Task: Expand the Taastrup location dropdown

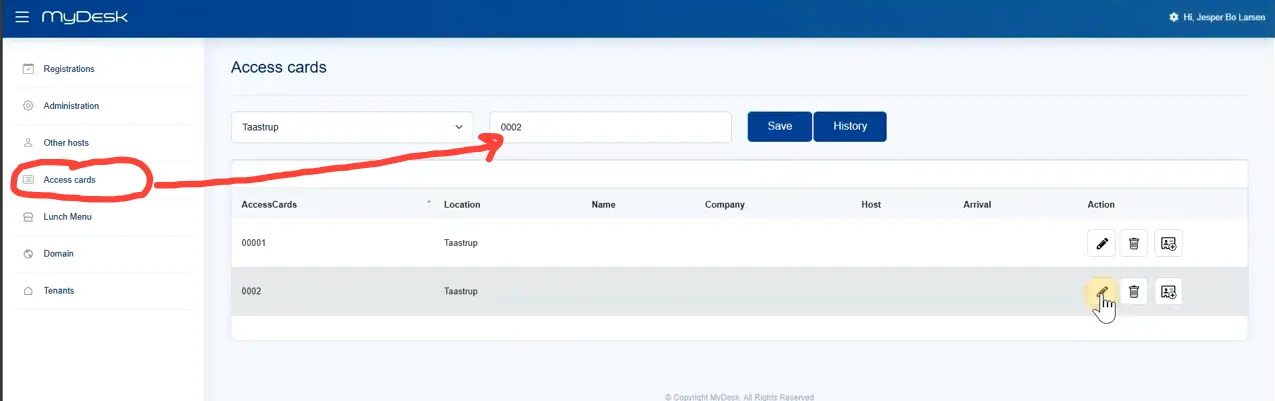Action: click(x=352, y=127)
